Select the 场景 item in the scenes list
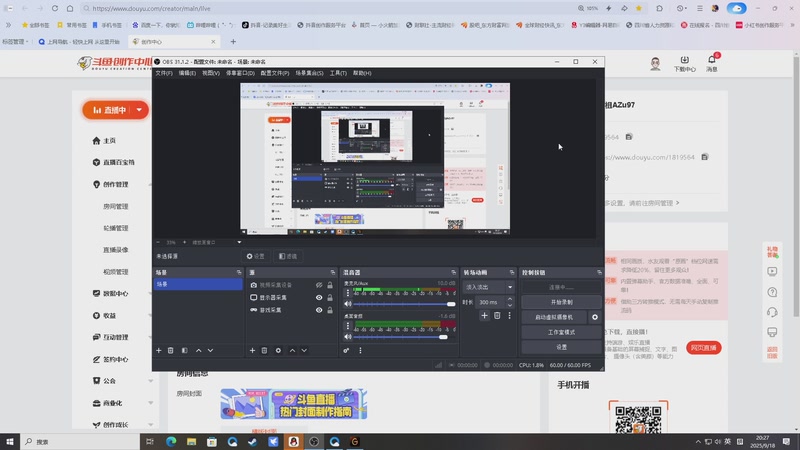 coord(198,284)
